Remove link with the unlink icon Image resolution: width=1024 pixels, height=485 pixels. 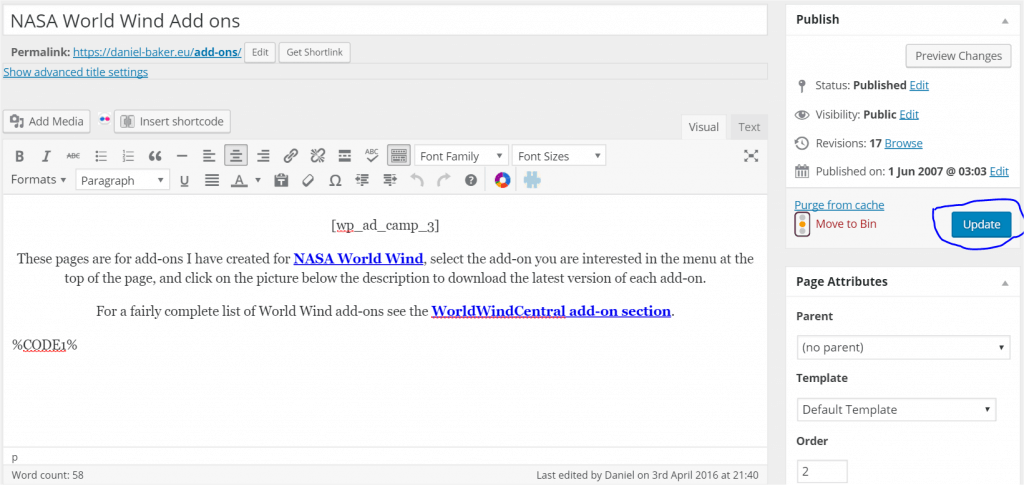tap(318, 156)
